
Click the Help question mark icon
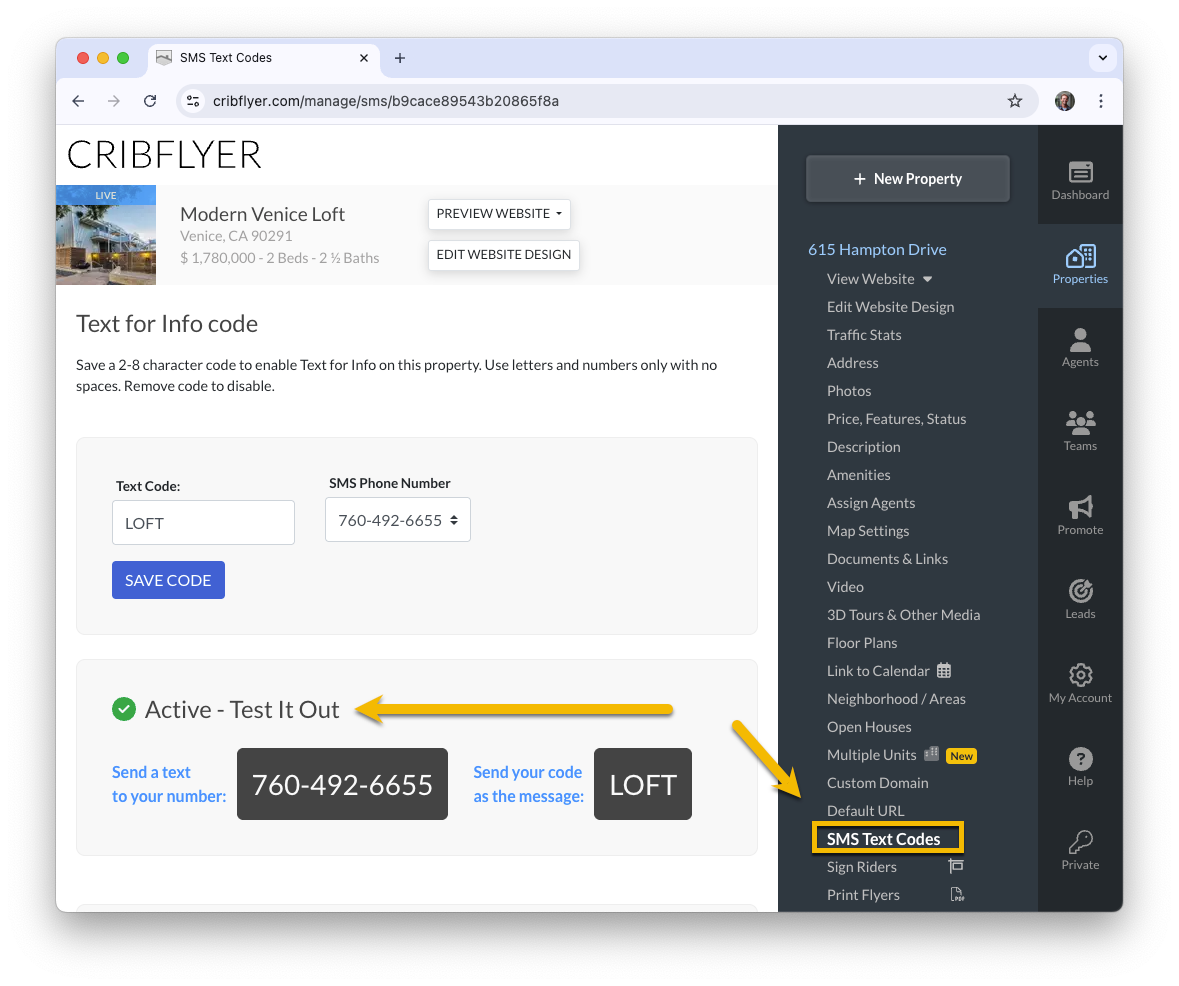1080,759
